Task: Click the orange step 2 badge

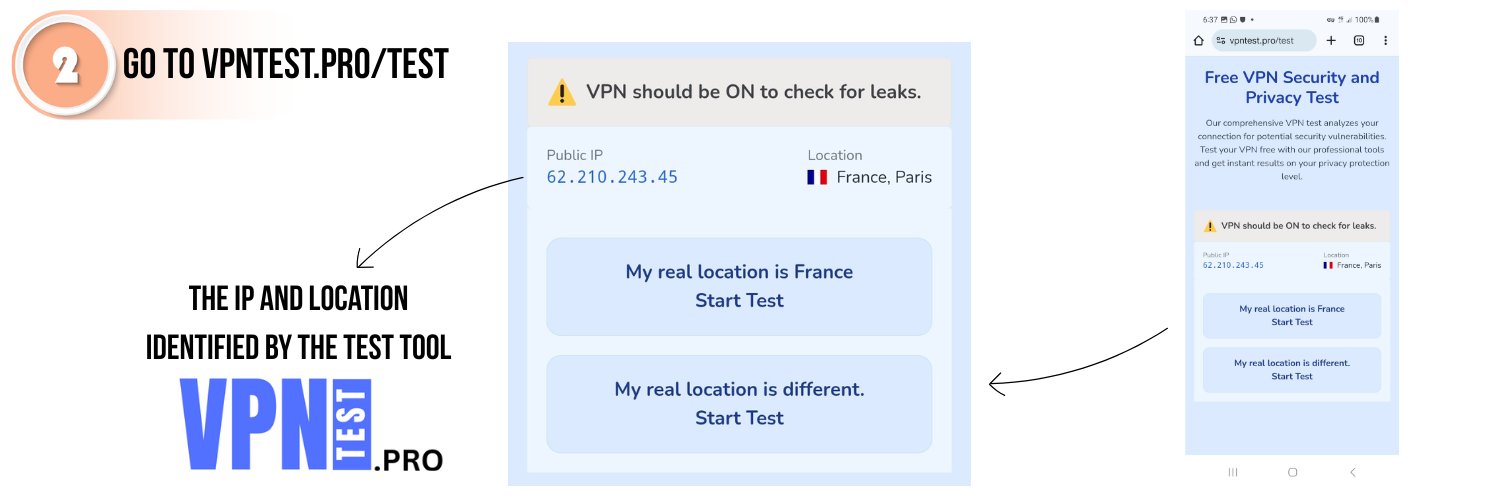Action: [x=67, y=66]
